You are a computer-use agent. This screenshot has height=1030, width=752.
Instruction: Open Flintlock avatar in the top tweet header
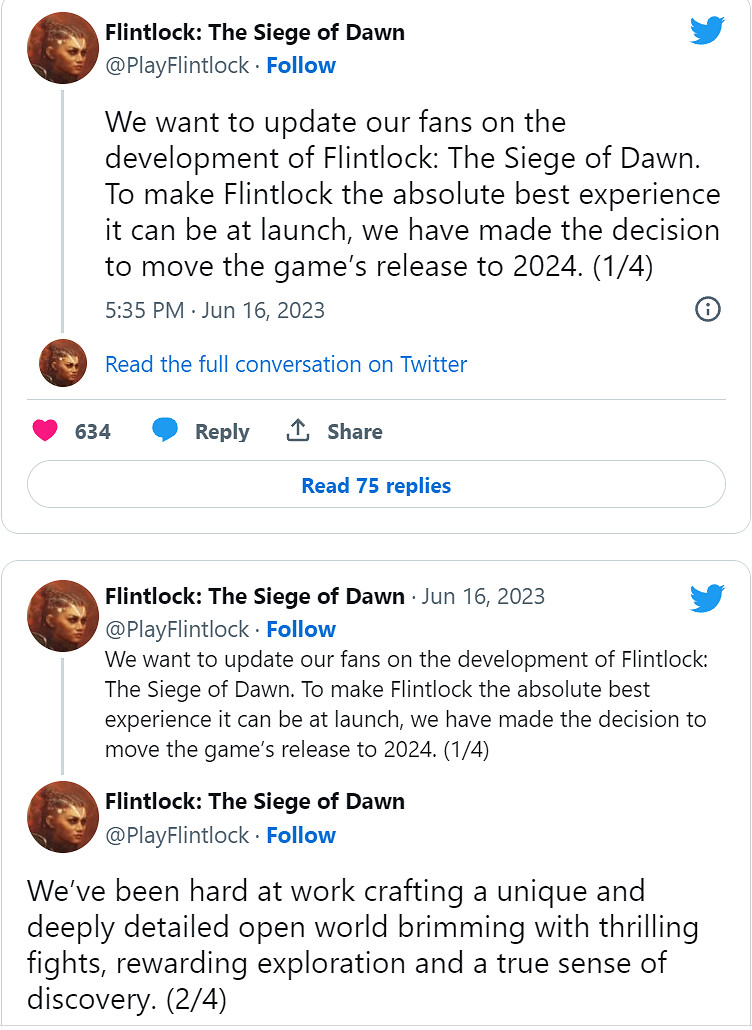pos(62,48)
